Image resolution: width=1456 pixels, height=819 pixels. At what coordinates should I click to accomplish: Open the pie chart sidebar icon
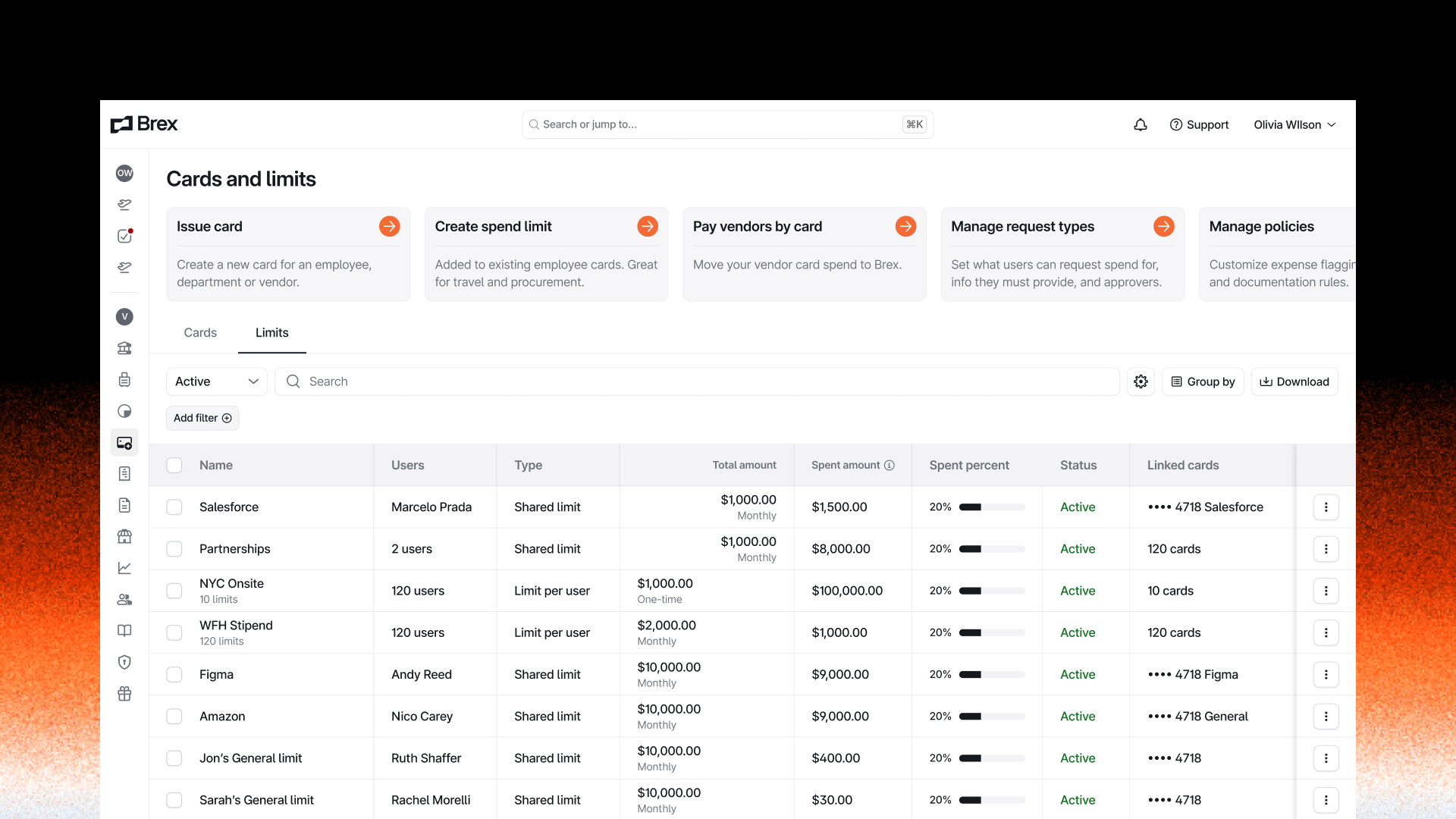click(x=124, y=411)
